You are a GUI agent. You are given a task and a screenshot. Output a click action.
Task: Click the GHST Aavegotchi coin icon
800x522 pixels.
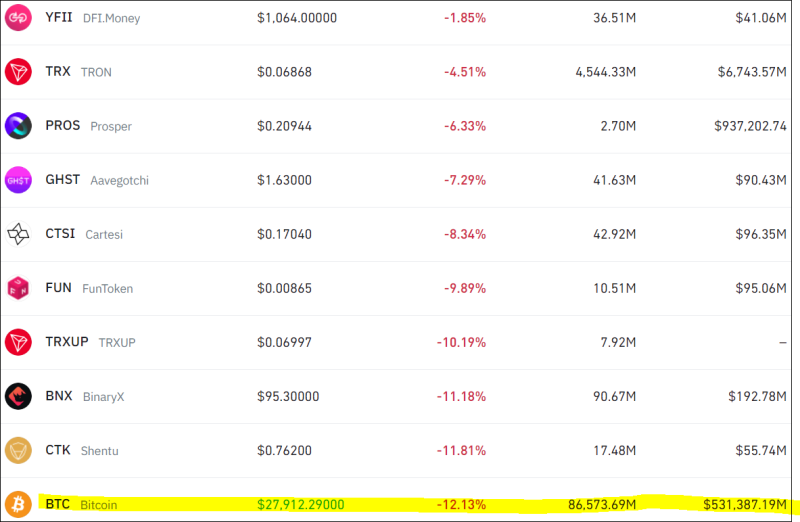click(x=18, y=180)
